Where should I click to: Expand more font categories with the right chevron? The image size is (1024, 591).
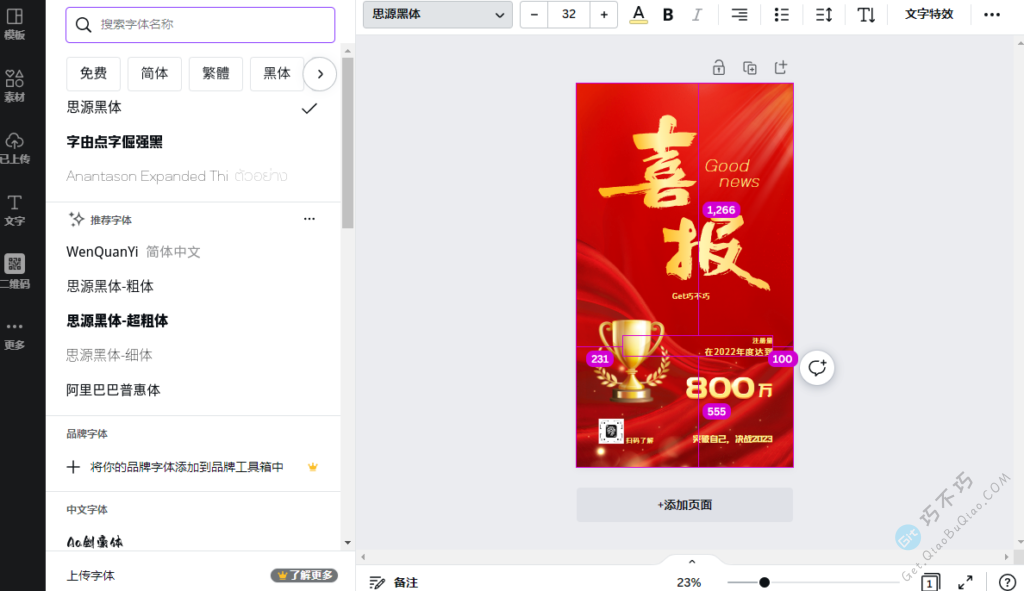point(320,73)
